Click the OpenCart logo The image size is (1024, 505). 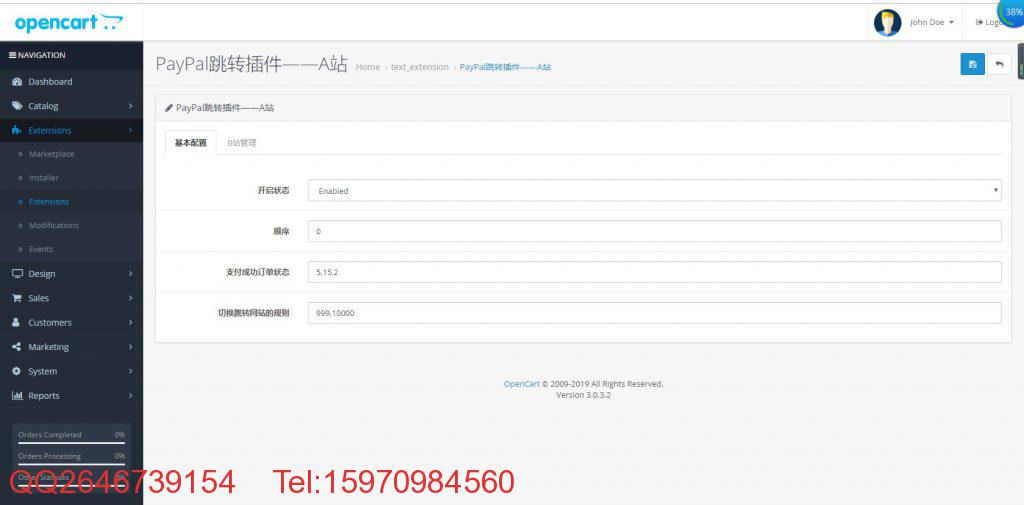[69, 23]
